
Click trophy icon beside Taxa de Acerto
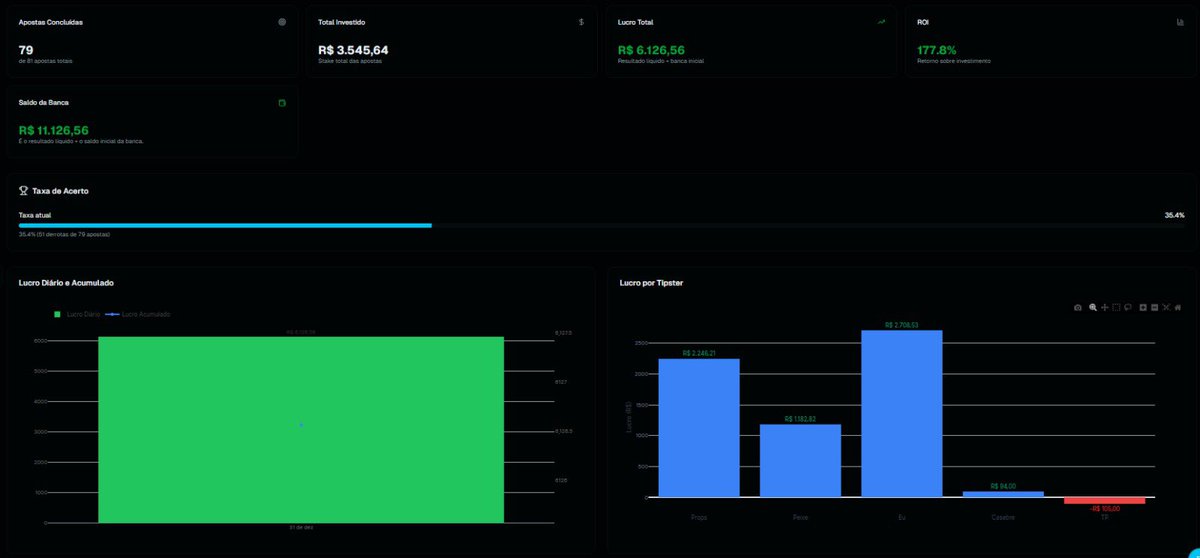tap(23, 190)
